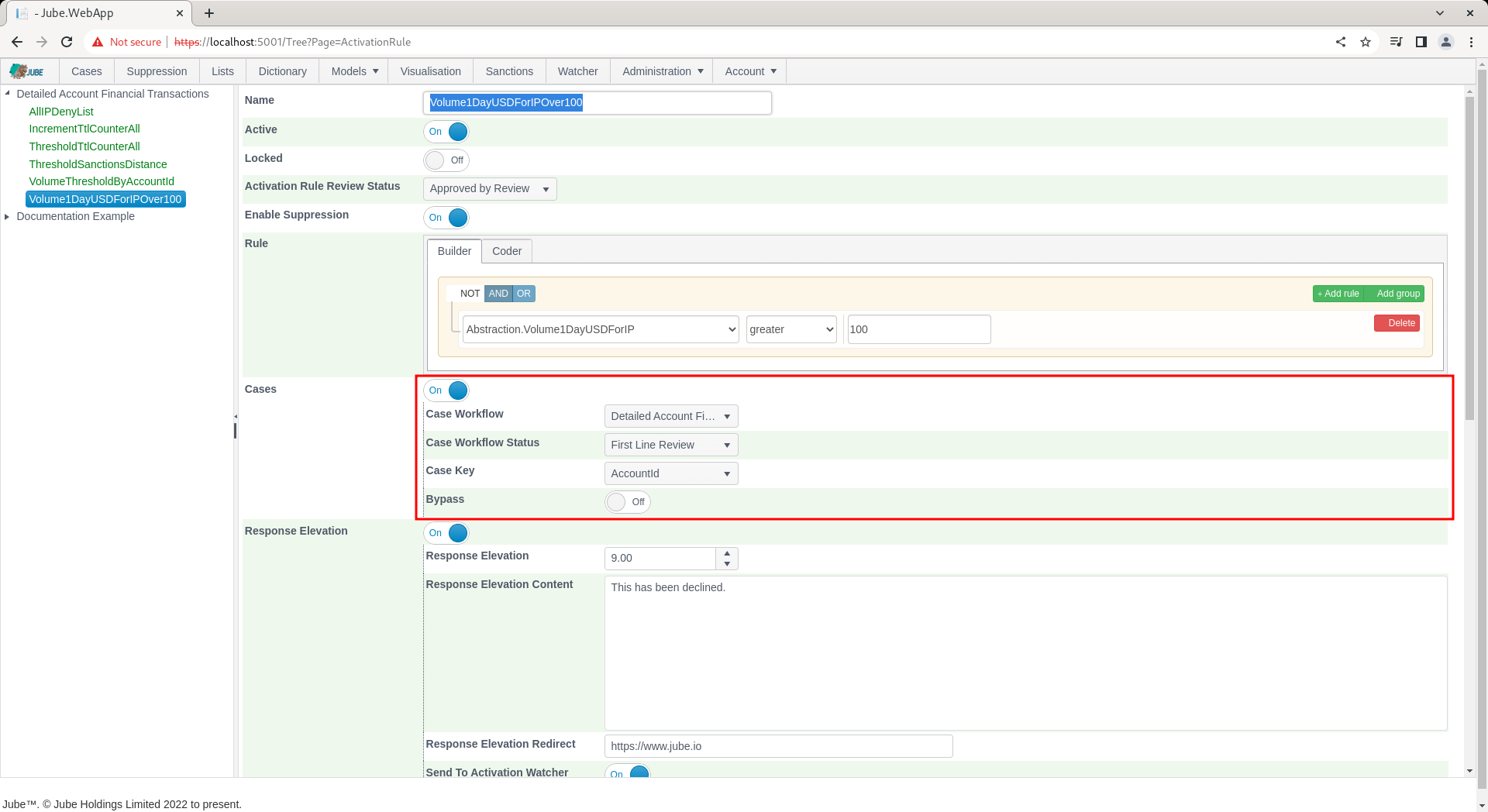The width and height of the screenshot is (1488, 812).
Task: Open the Account menu
Action: (749, 71)
